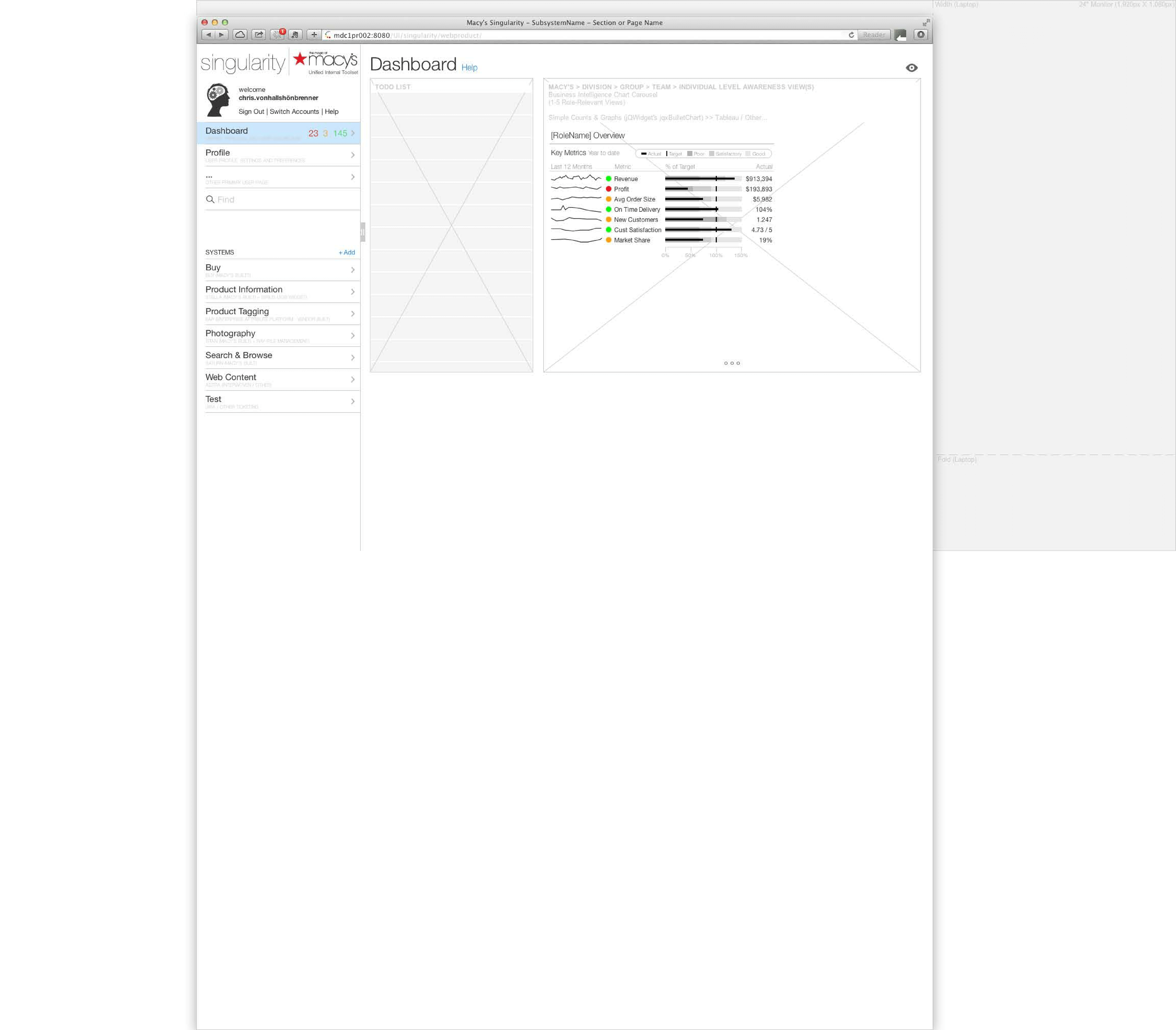Click the iCloud tabs toolbar icon
Viewport: 1176px width, 1030px height.
240,35
